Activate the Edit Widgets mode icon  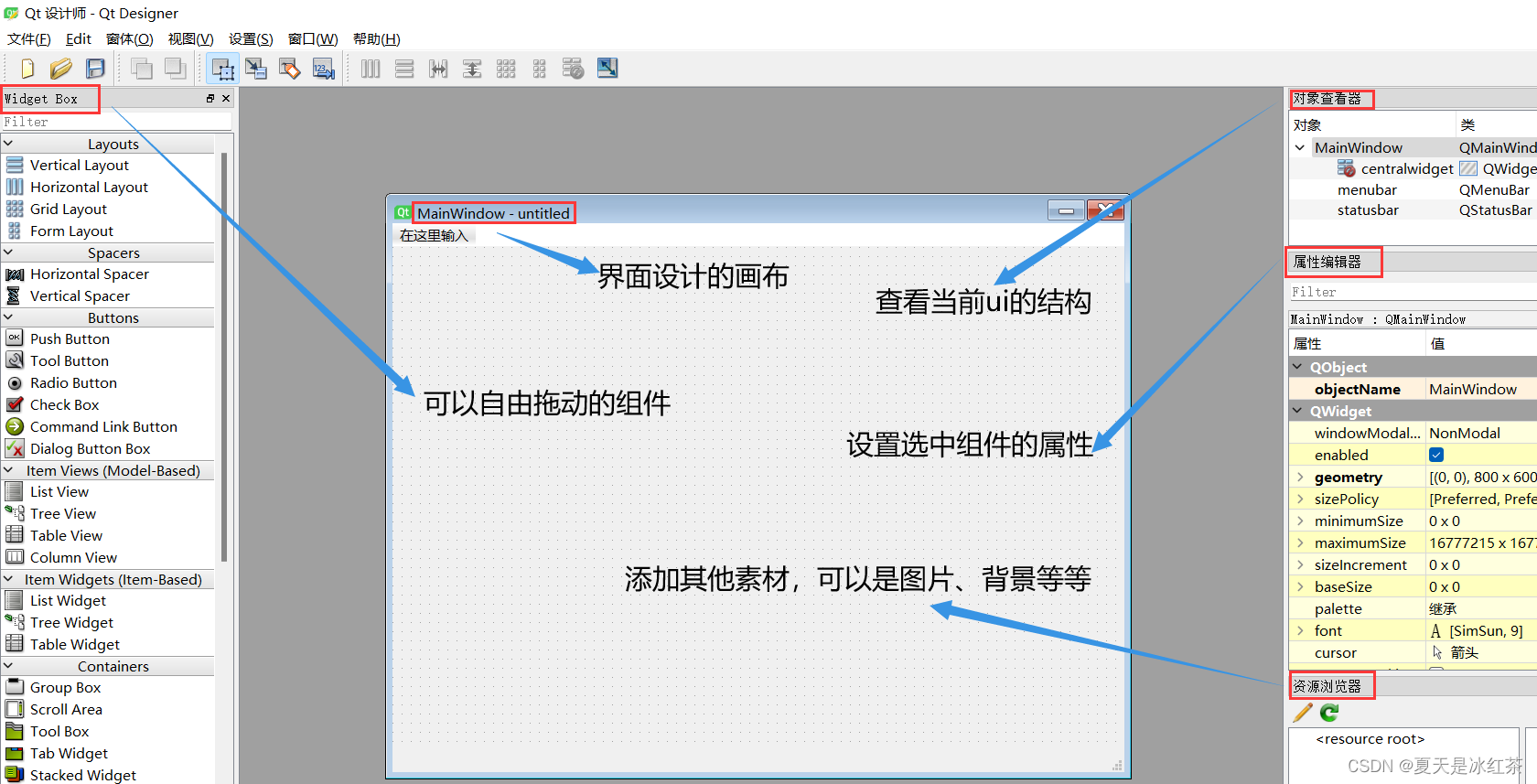click(222, 69)
